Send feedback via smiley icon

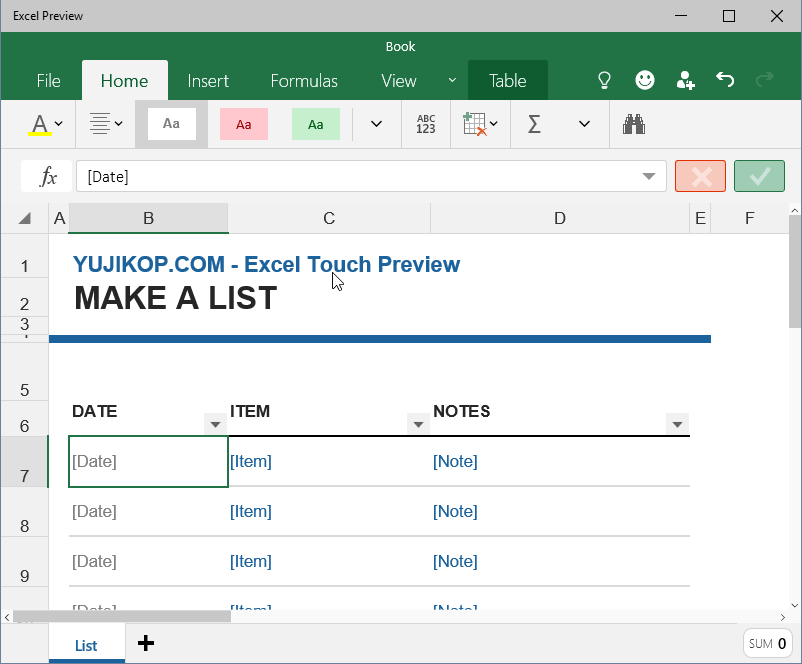[x=644, y=80]
